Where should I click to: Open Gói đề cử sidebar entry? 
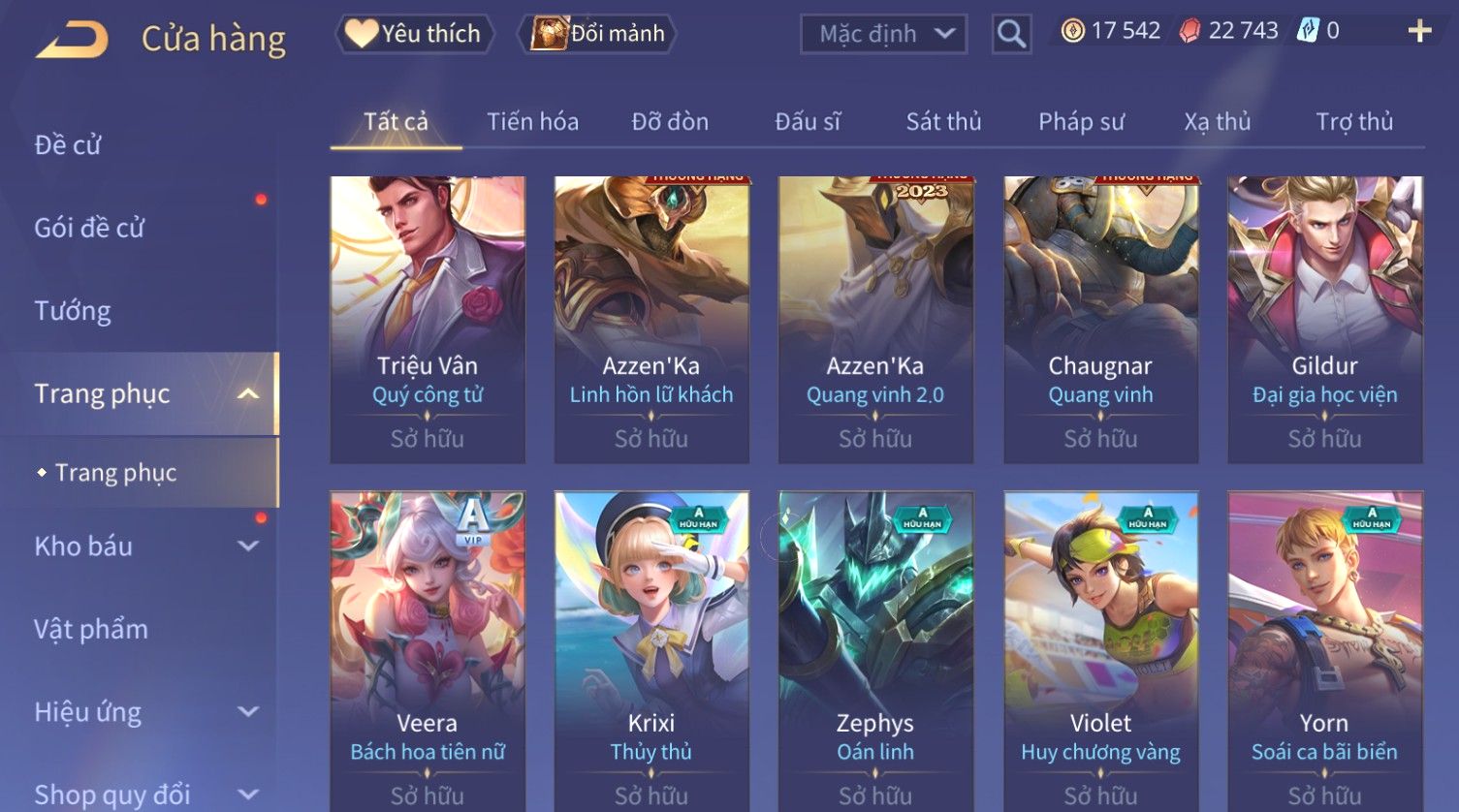[89, 228]
